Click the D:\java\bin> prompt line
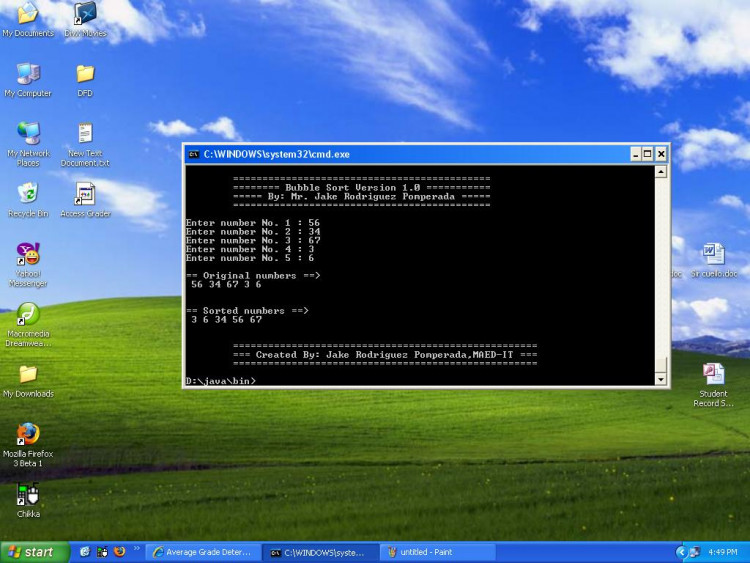 click(221, 381)
